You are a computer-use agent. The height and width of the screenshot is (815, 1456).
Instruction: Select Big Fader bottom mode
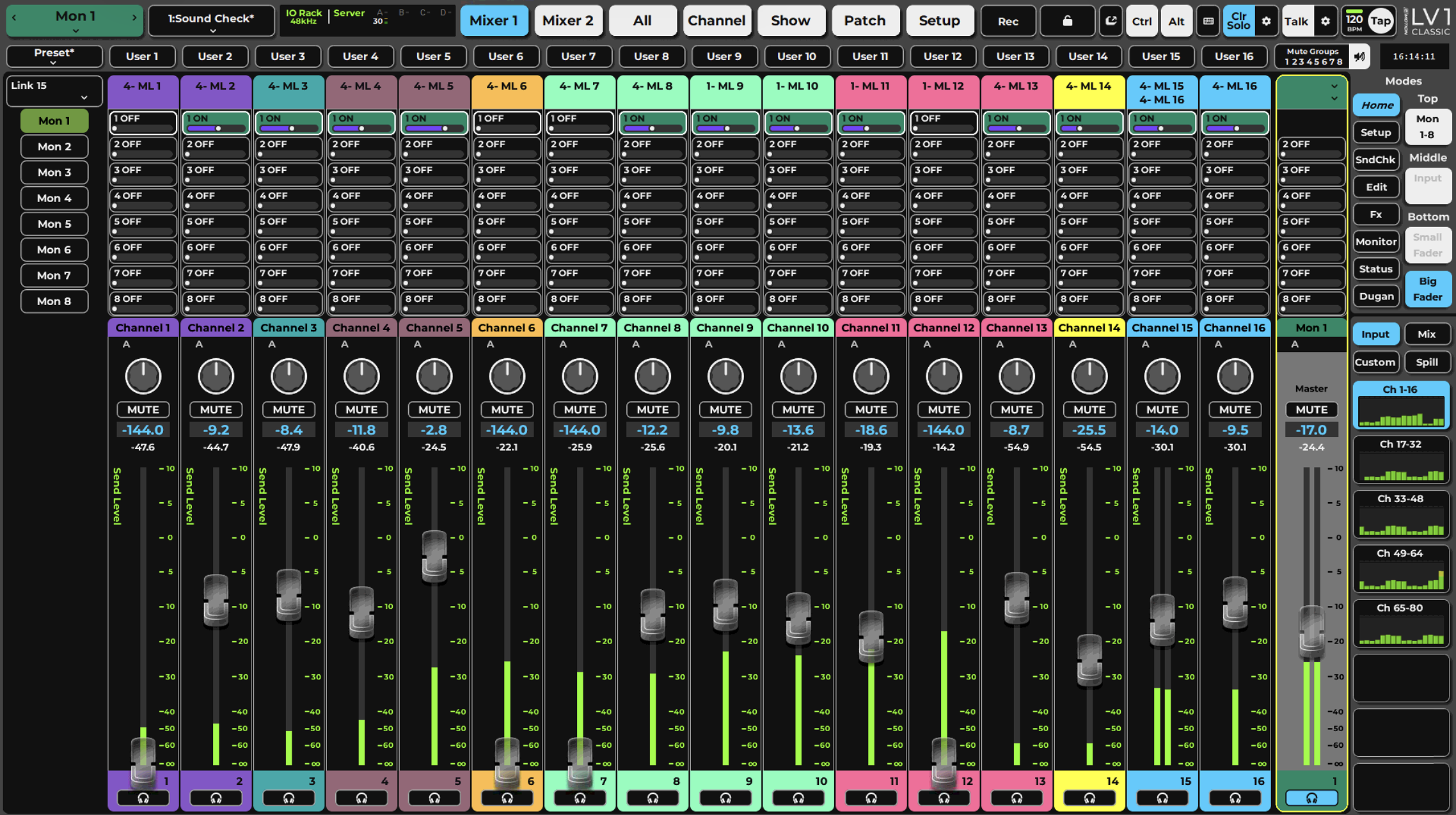point(1428,289)
